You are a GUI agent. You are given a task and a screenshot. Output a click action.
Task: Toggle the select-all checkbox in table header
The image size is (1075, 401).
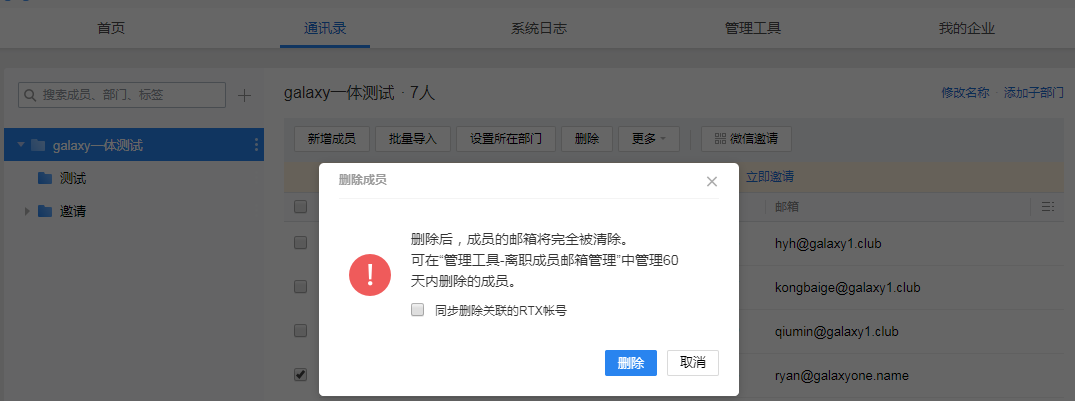tap(300, 207)
